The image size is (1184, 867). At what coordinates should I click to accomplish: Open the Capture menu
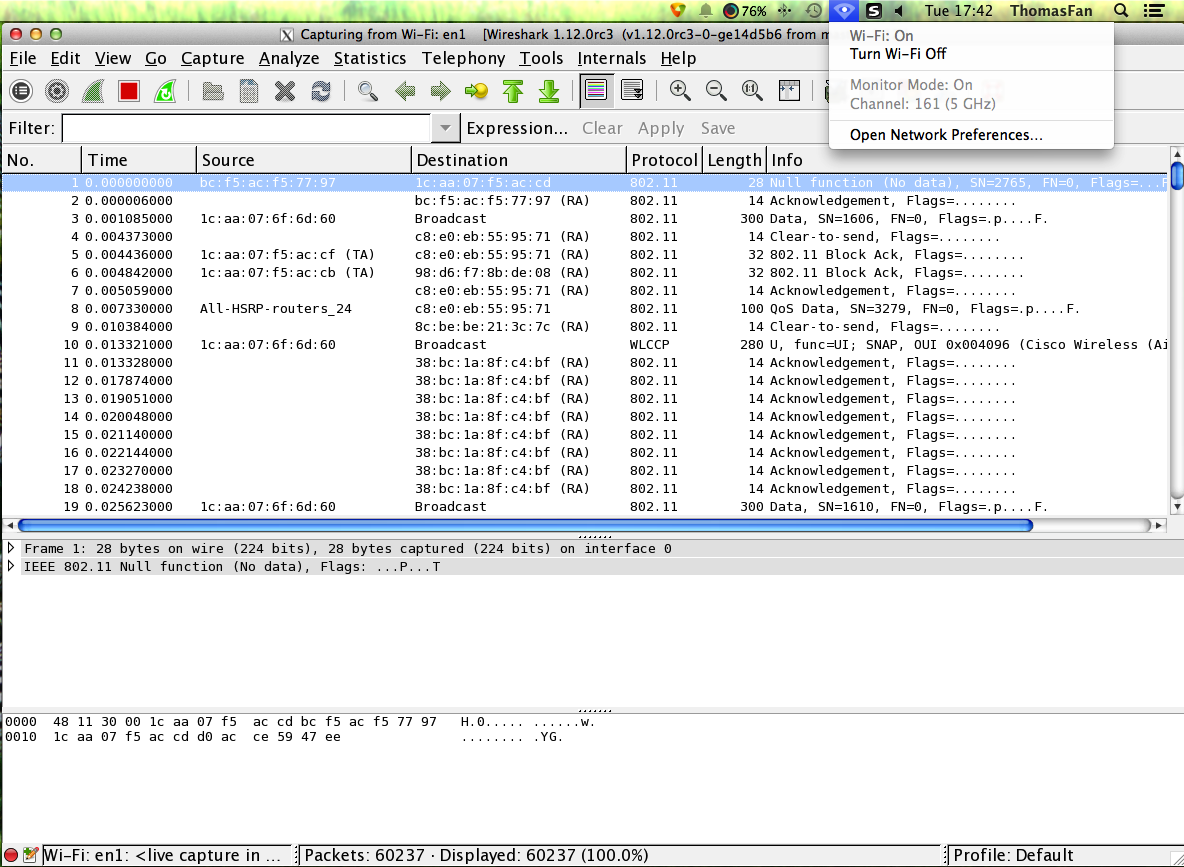click(x=212, y=58)
